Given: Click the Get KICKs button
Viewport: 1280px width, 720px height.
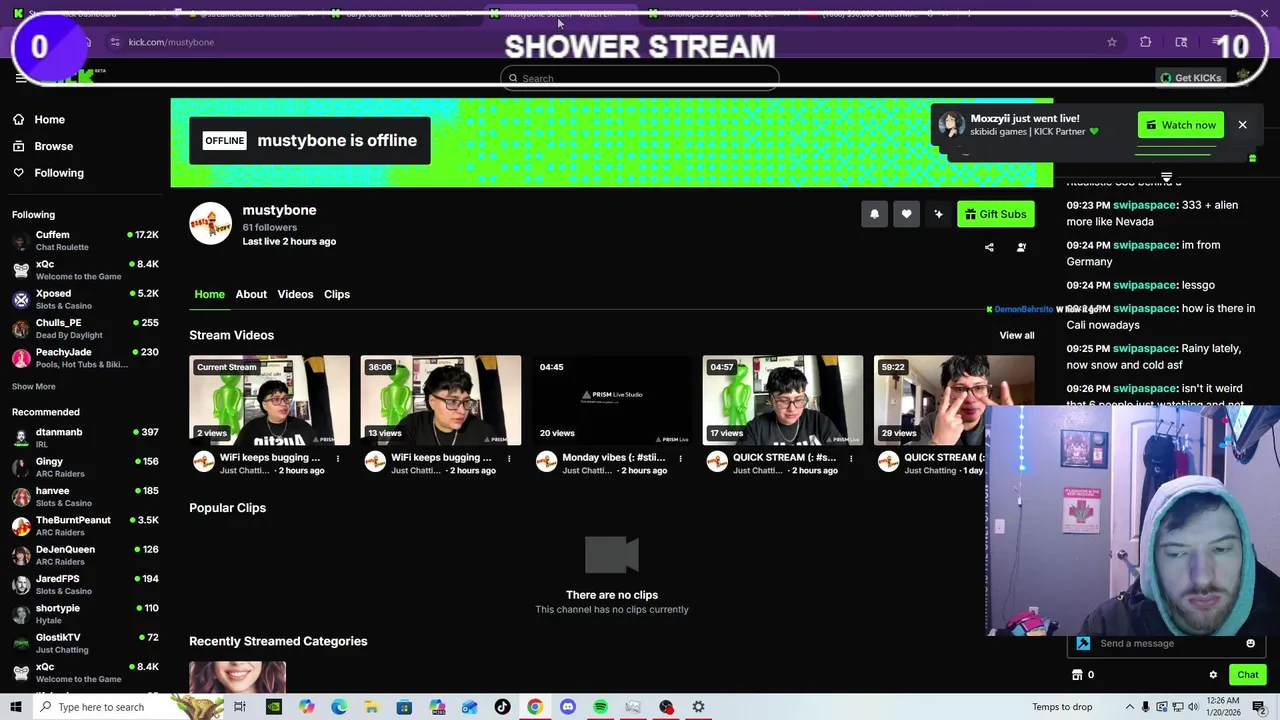Looking at the screenshot, I should [x=1190, y=78].
